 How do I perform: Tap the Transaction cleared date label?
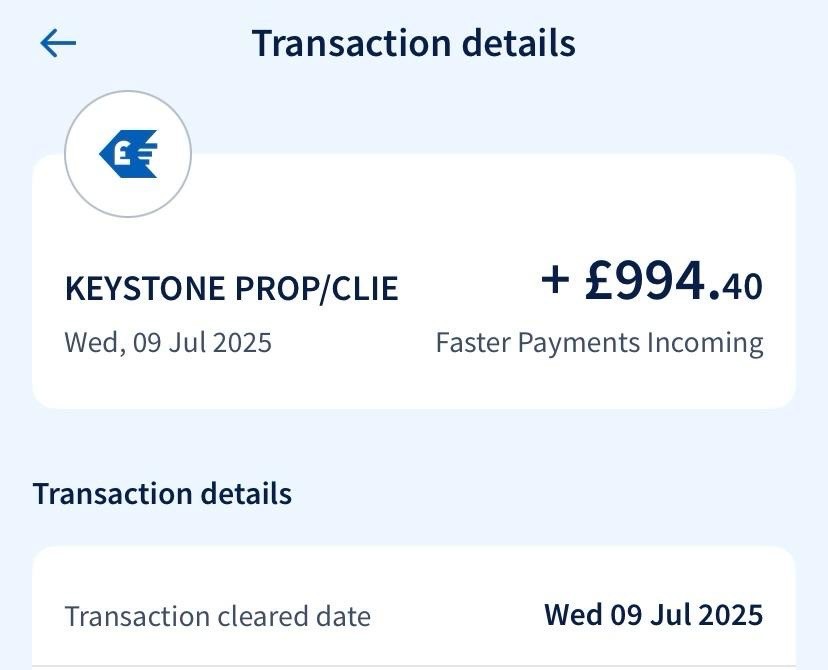point(217,616)
